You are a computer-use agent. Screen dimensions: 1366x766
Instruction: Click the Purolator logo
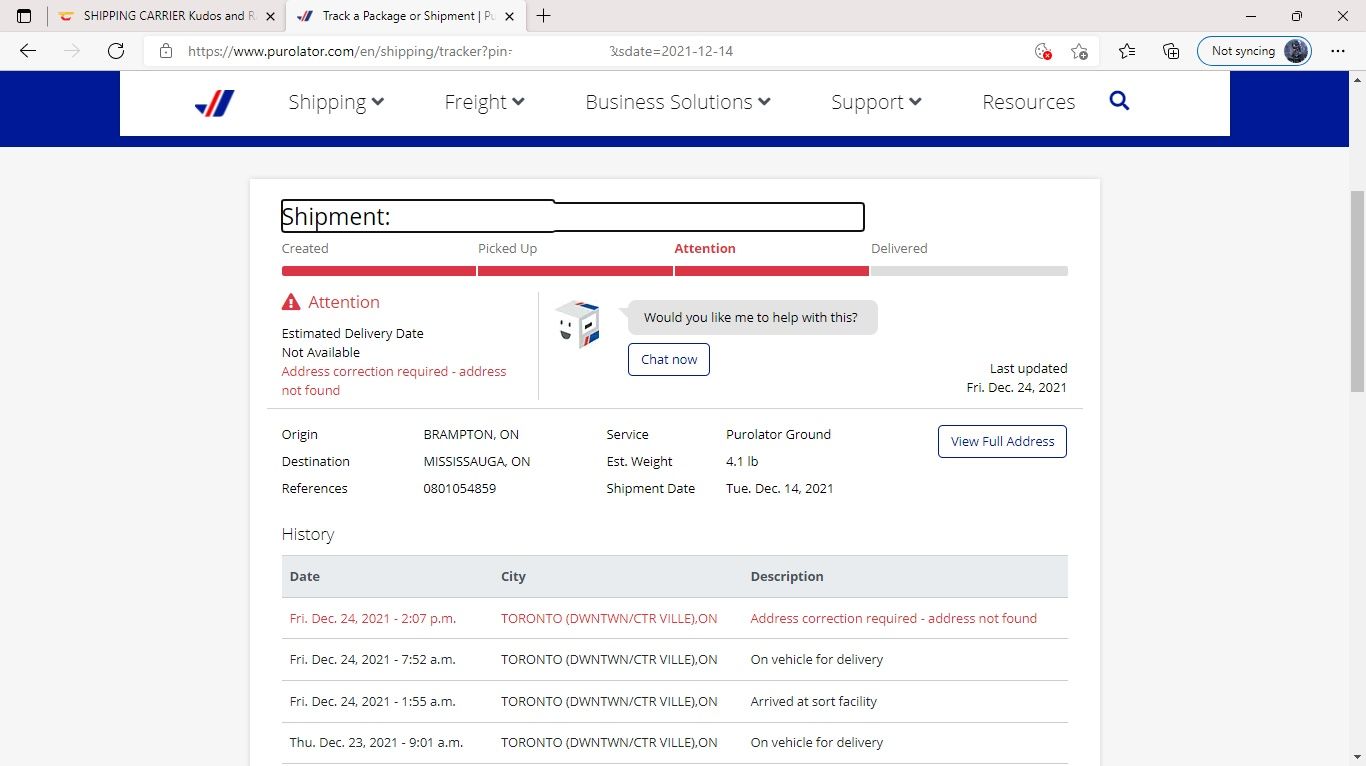coord(213,101)
